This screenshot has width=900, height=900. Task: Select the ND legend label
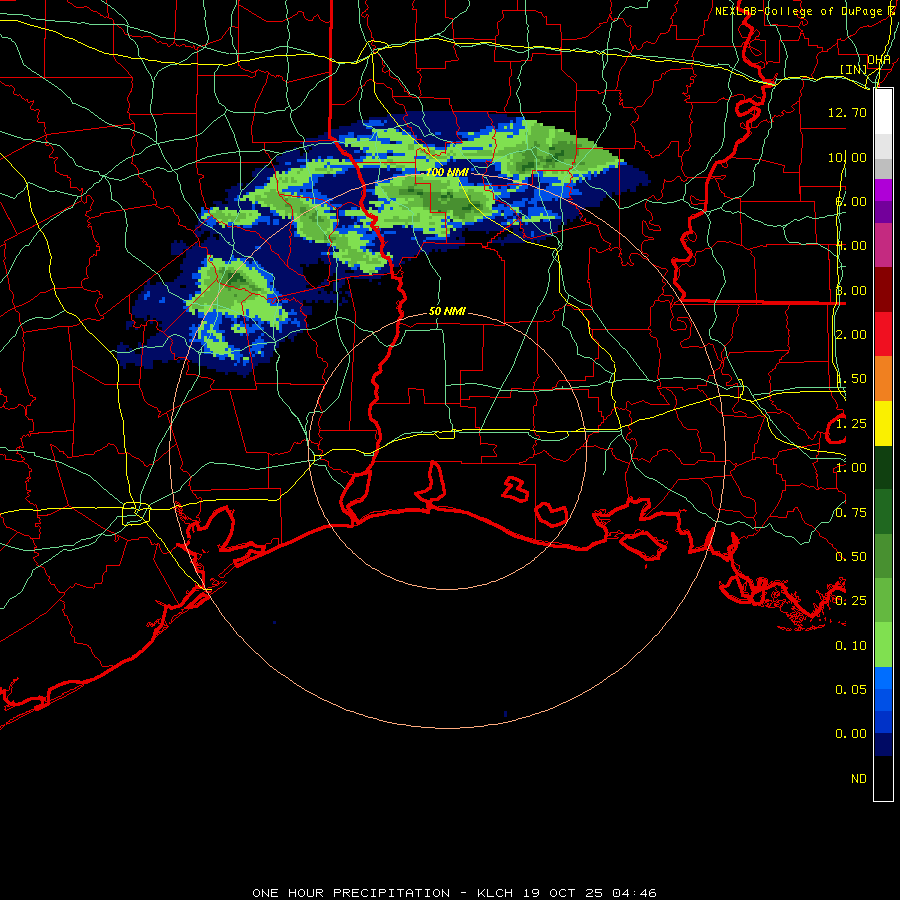[859, 779]
